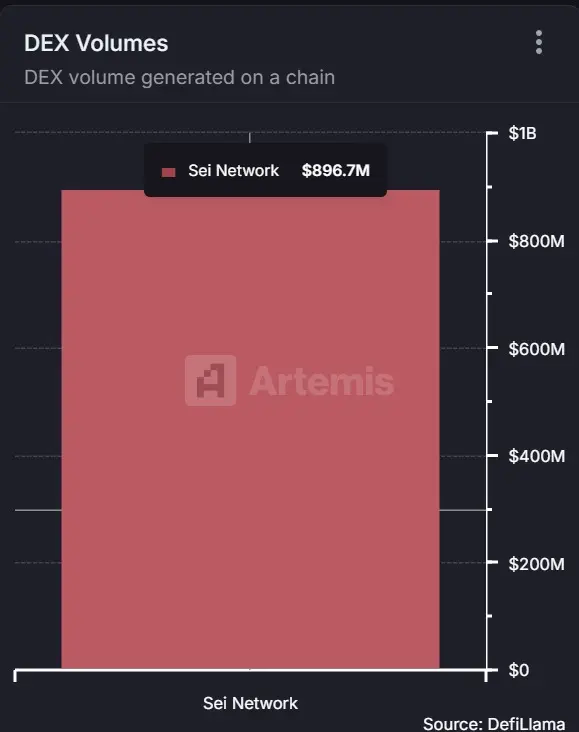Screen dimensions: 579x732
Task: Click the red Sei Network legend swatch
Action: click(168, 172)
